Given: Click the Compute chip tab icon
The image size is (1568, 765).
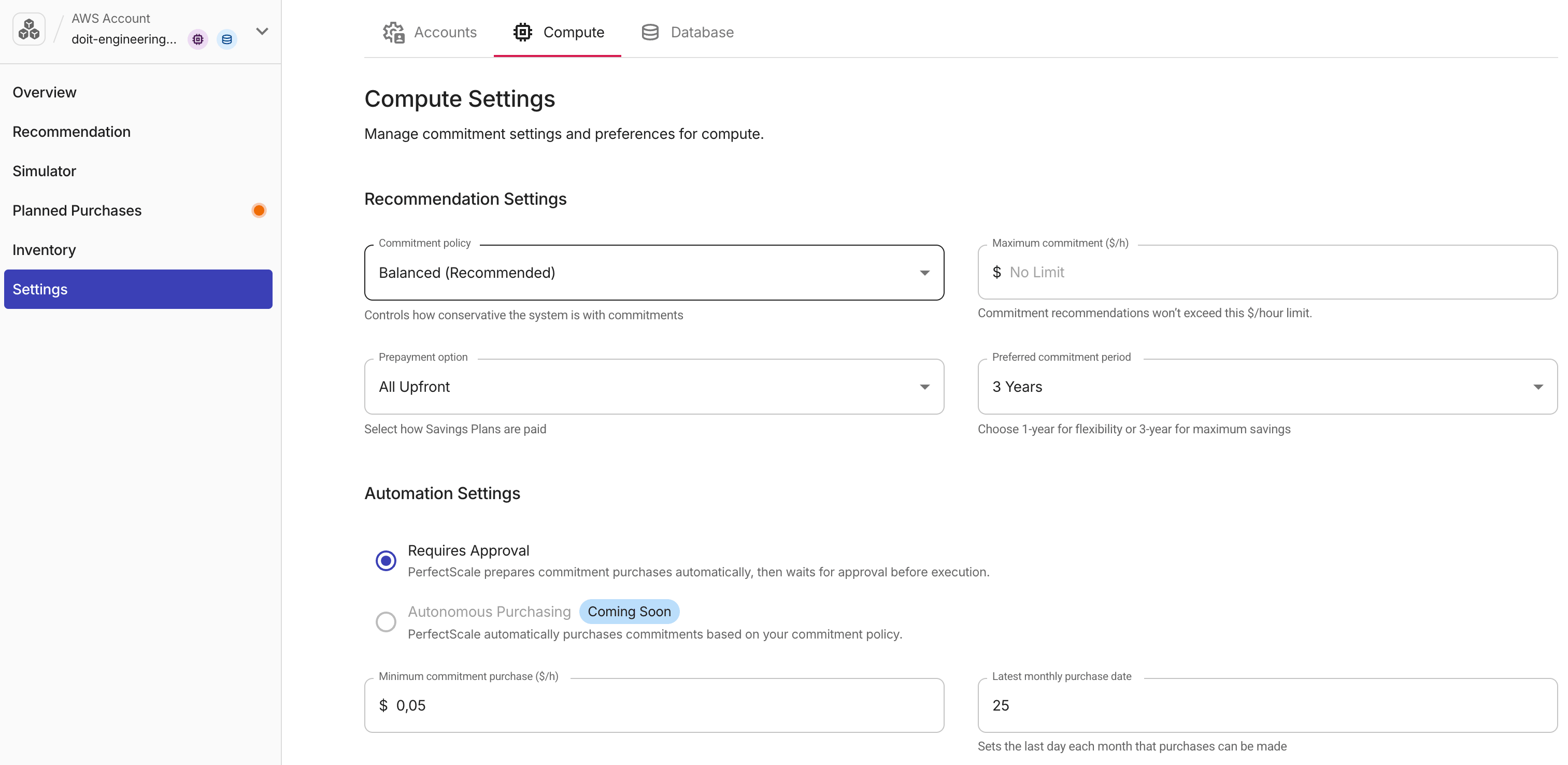Looking at the screenshot, I should point(522,32).
